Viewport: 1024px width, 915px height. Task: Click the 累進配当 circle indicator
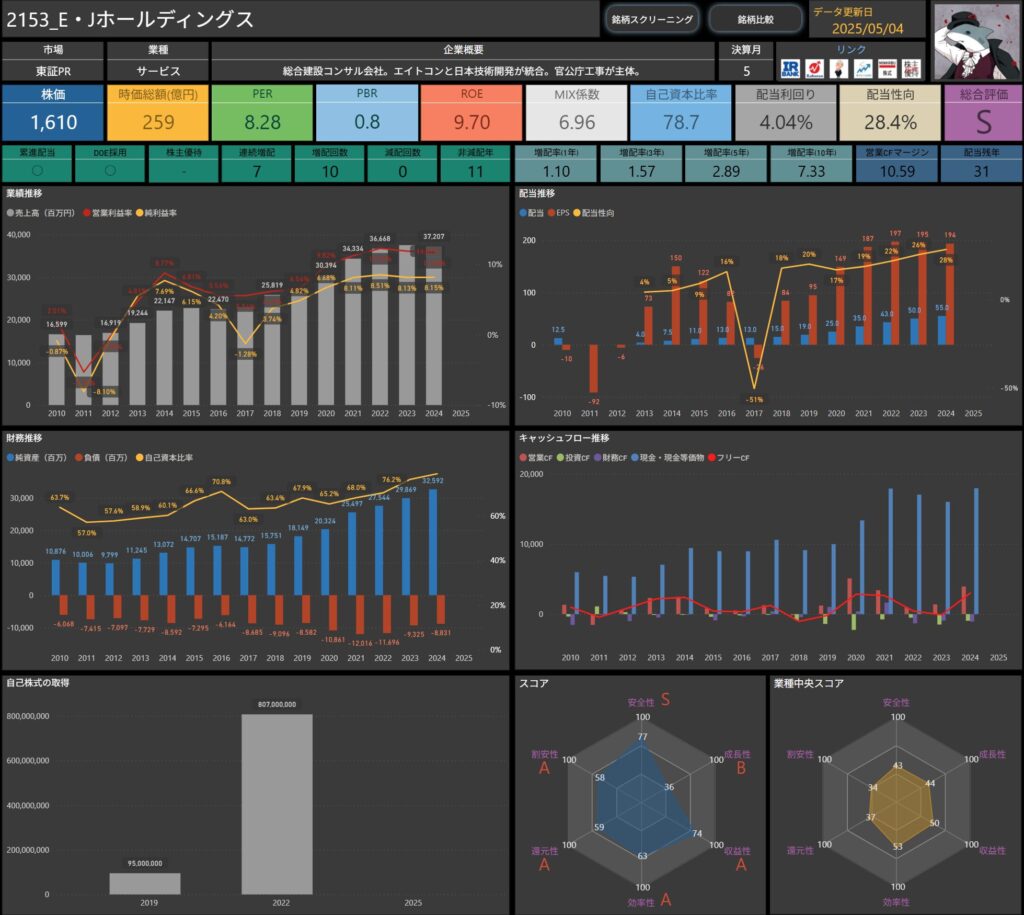(x=37, y=170)
